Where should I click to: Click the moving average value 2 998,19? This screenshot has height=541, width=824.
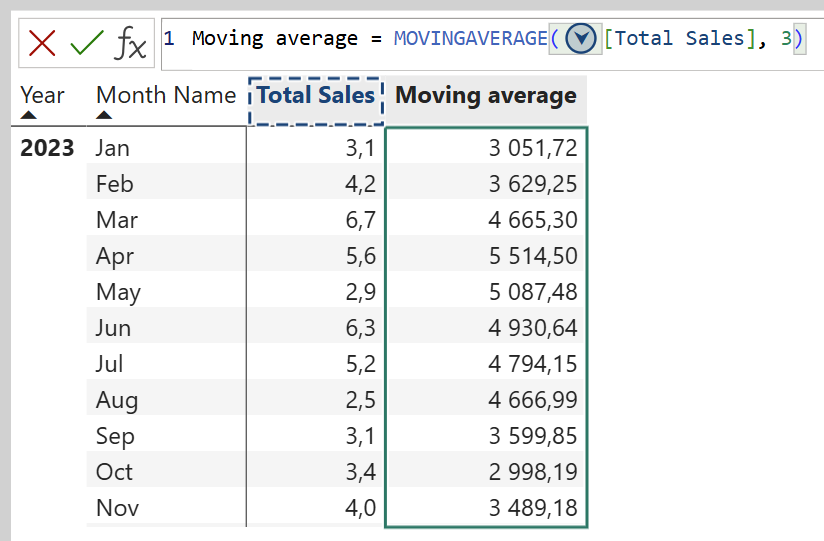533,472
